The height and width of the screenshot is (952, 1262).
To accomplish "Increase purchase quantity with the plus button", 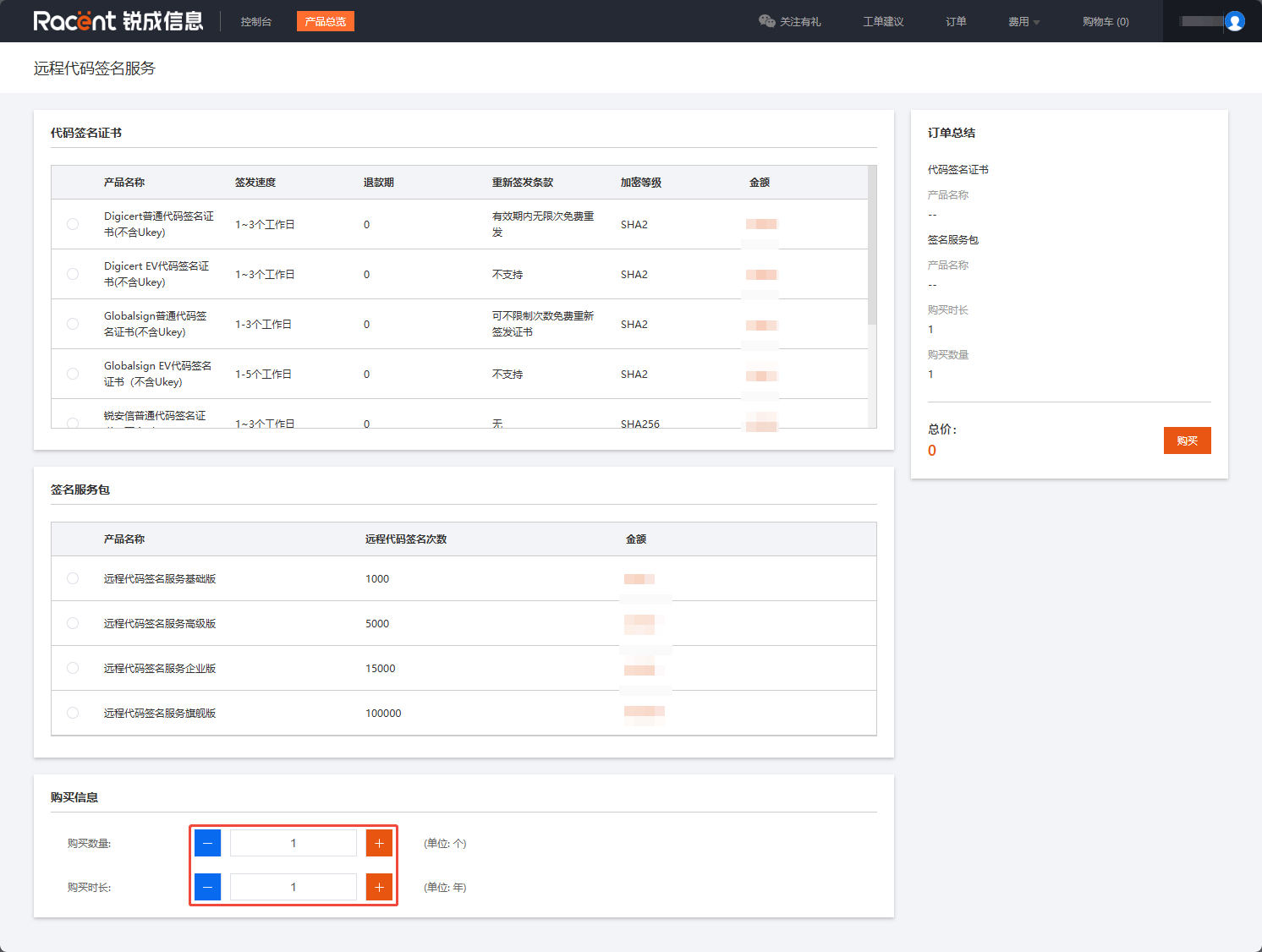I will coord(379,843).
